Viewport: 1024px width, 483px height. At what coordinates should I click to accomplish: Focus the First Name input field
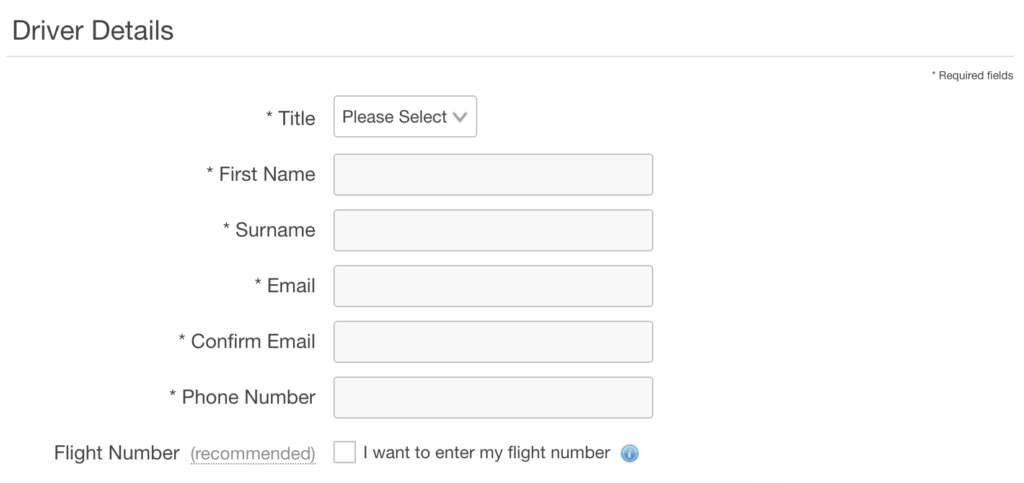pyautogui.click(x=493, y=174)
